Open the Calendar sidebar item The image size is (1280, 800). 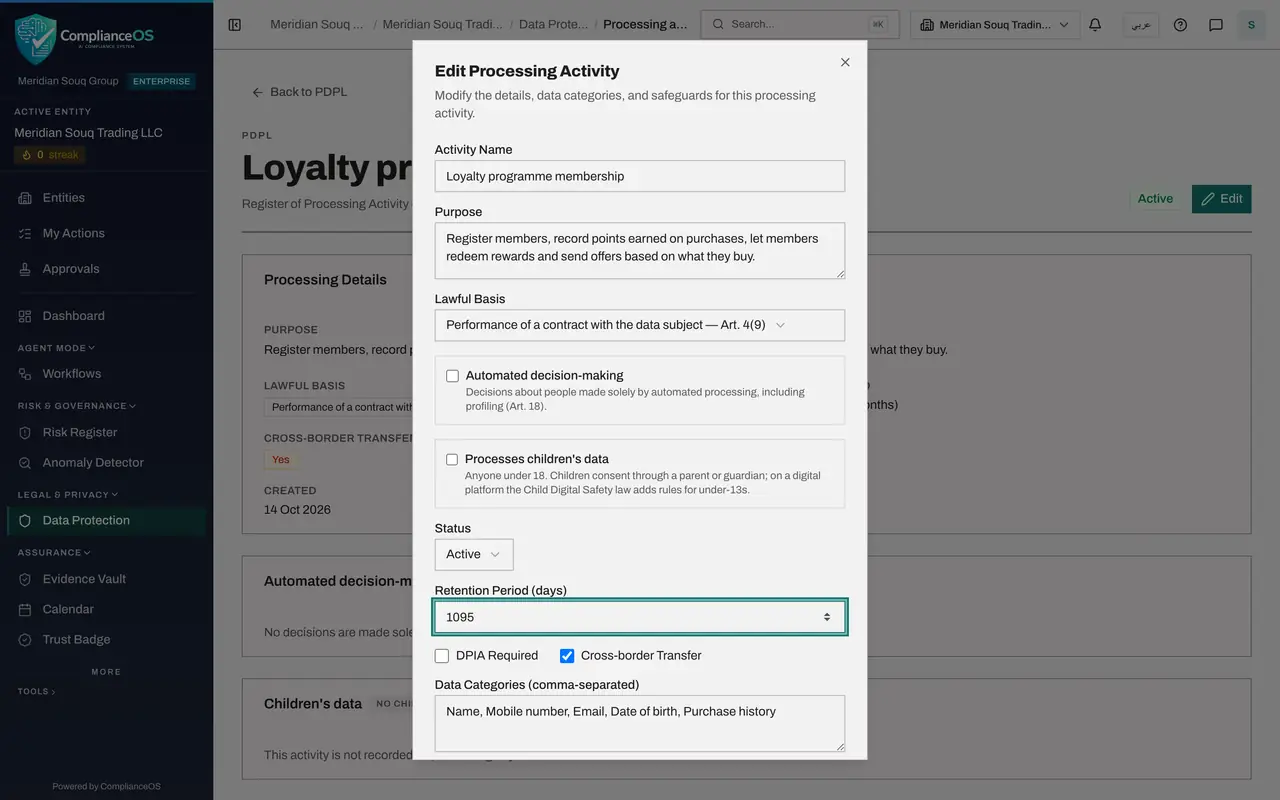(106, 609)
